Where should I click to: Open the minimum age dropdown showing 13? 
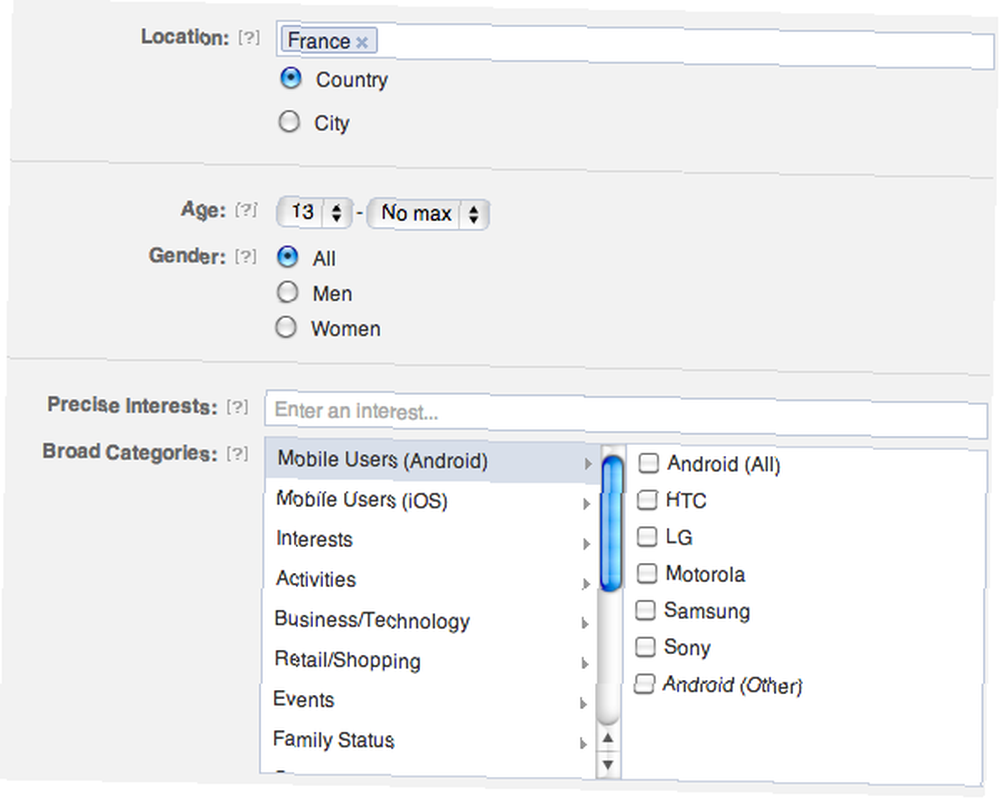[x=314, y=212]
